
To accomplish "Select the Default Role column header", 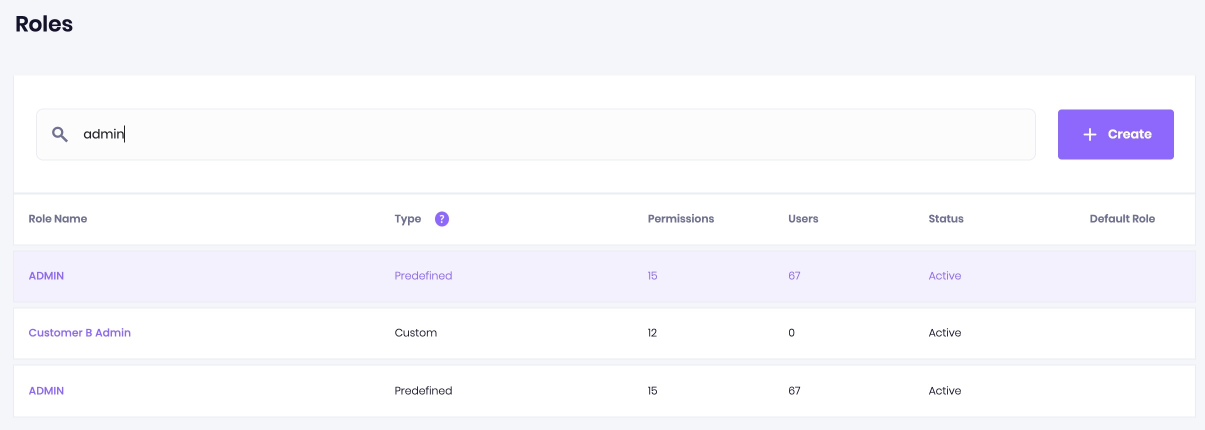I will pyautogui.click(x=1122, y=219).
